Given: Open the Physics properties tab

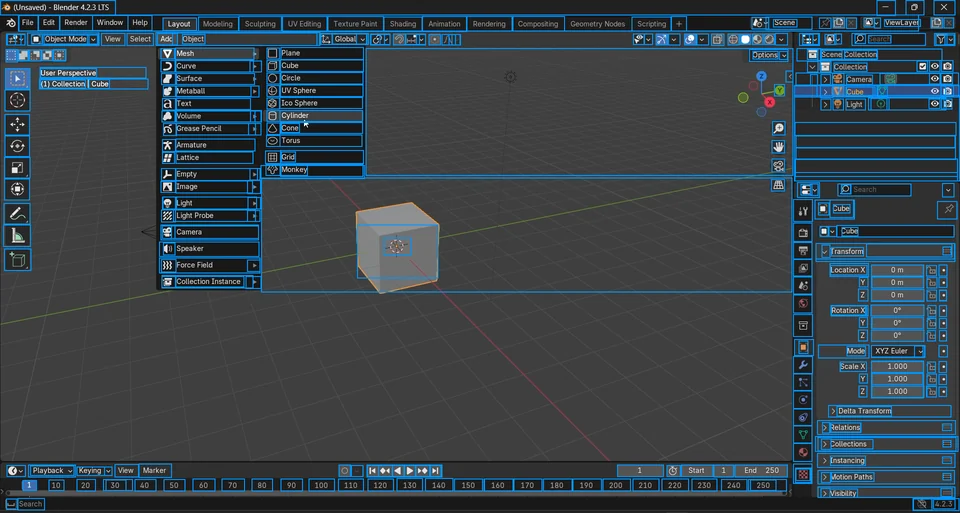Looking at the screenshot, I should 803,400.
